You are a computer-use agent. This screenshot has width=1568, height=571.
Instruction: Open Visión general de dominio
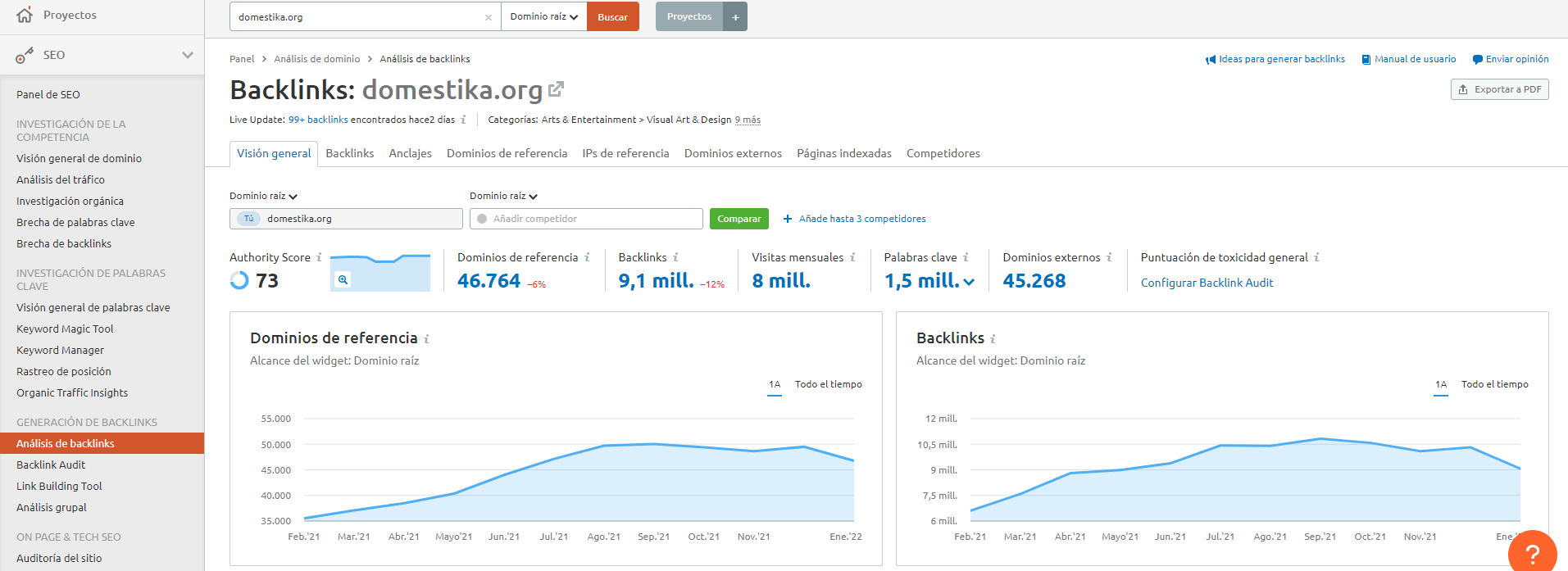(x=79, y=158)
